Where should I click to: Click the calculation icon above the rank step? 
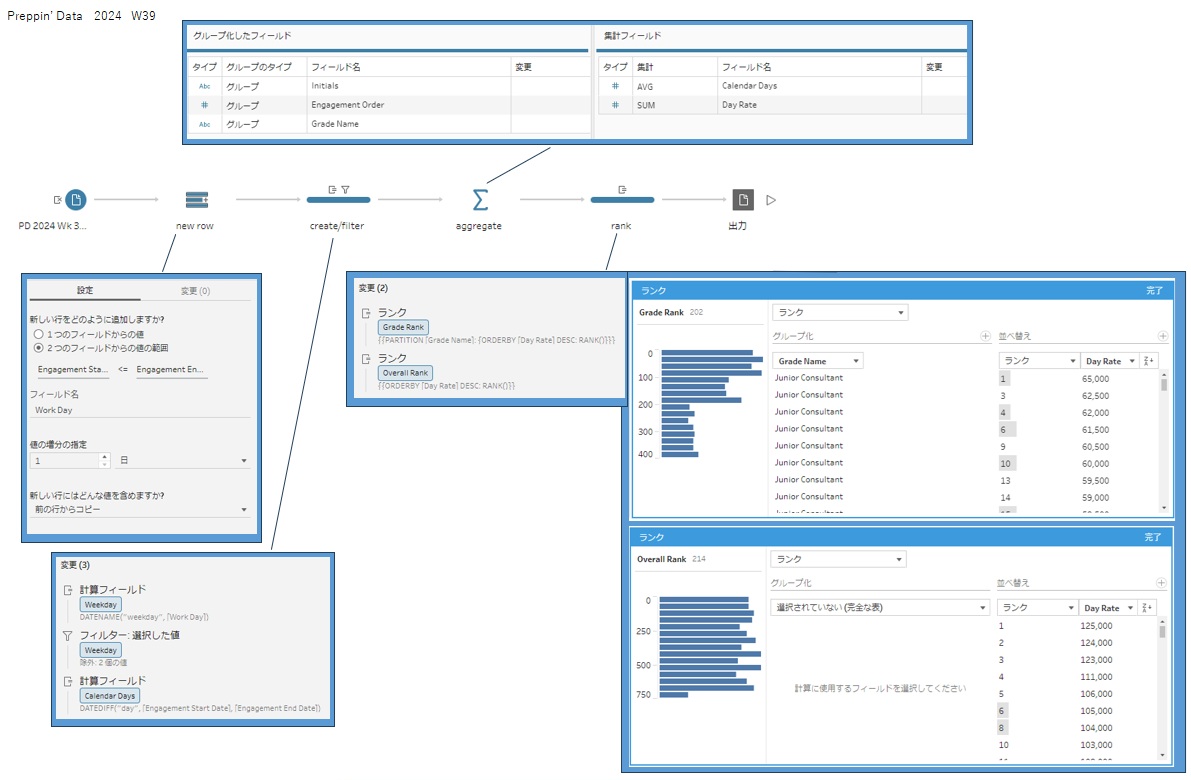pos(622,189)
